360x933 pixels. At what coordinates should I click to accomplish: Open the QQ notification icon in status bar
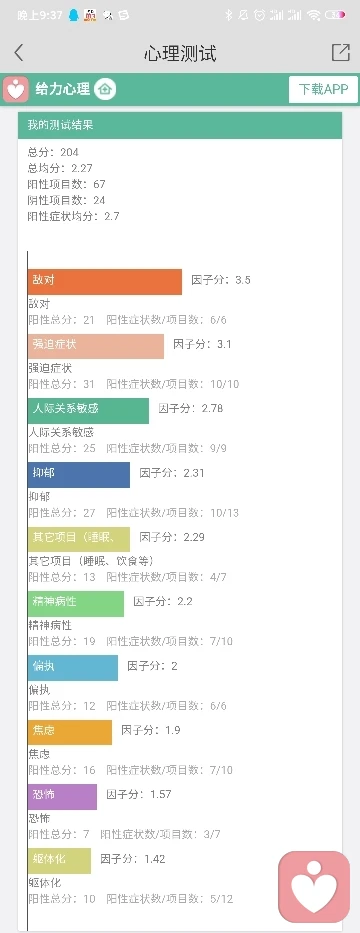point(74,15)
